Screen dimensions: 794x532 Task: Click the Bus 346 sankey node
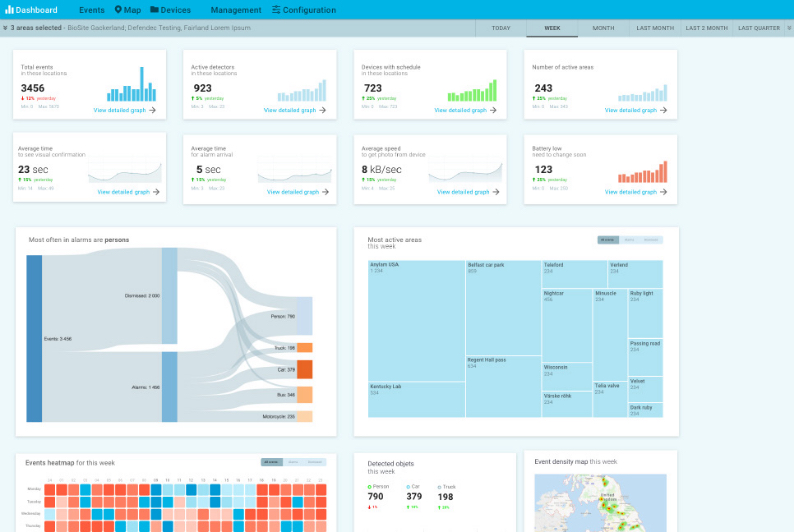pyautogui.click(x=304, y=395)
